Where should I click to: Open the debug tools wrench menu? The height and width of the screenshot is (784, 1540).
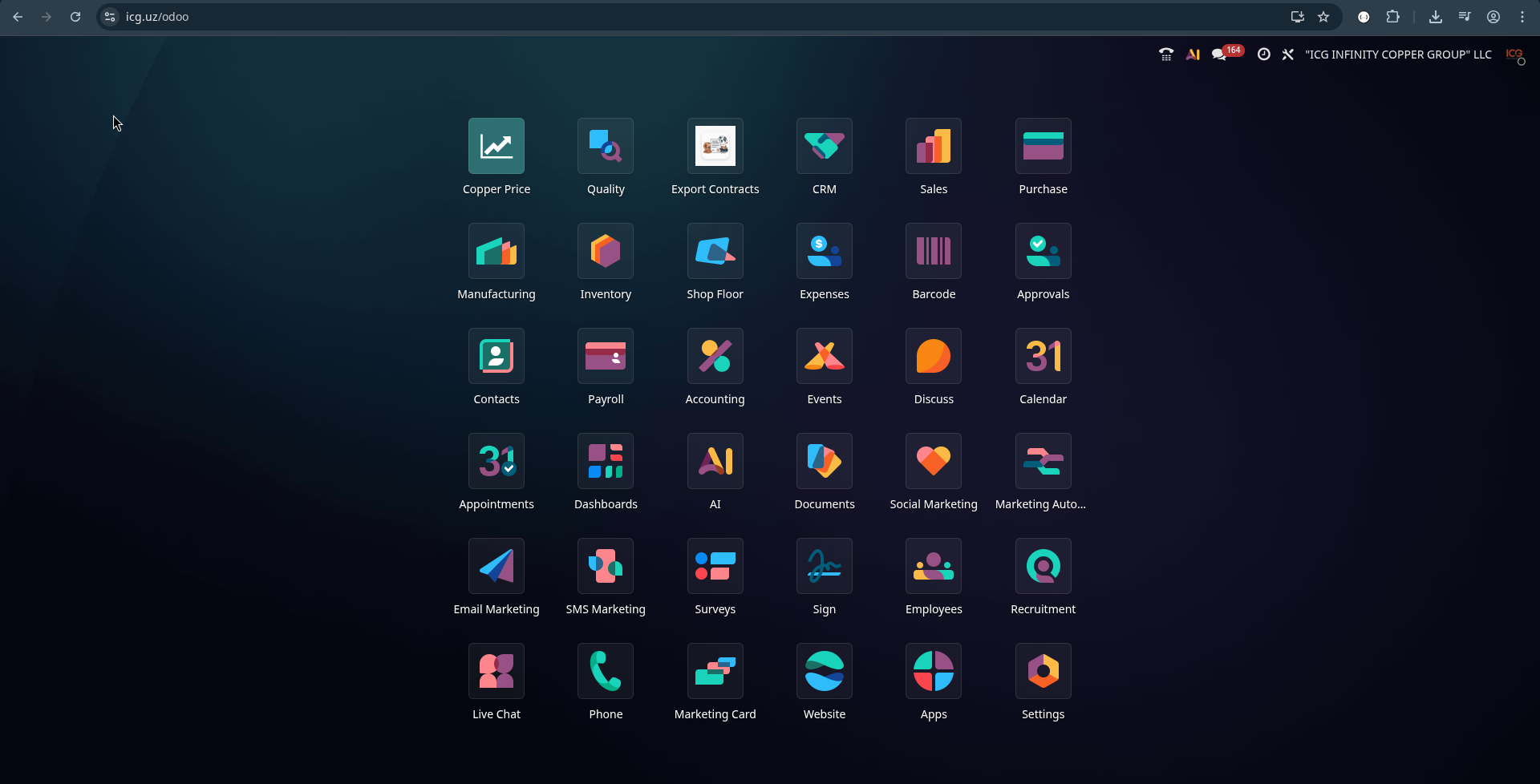[1287, 55]
